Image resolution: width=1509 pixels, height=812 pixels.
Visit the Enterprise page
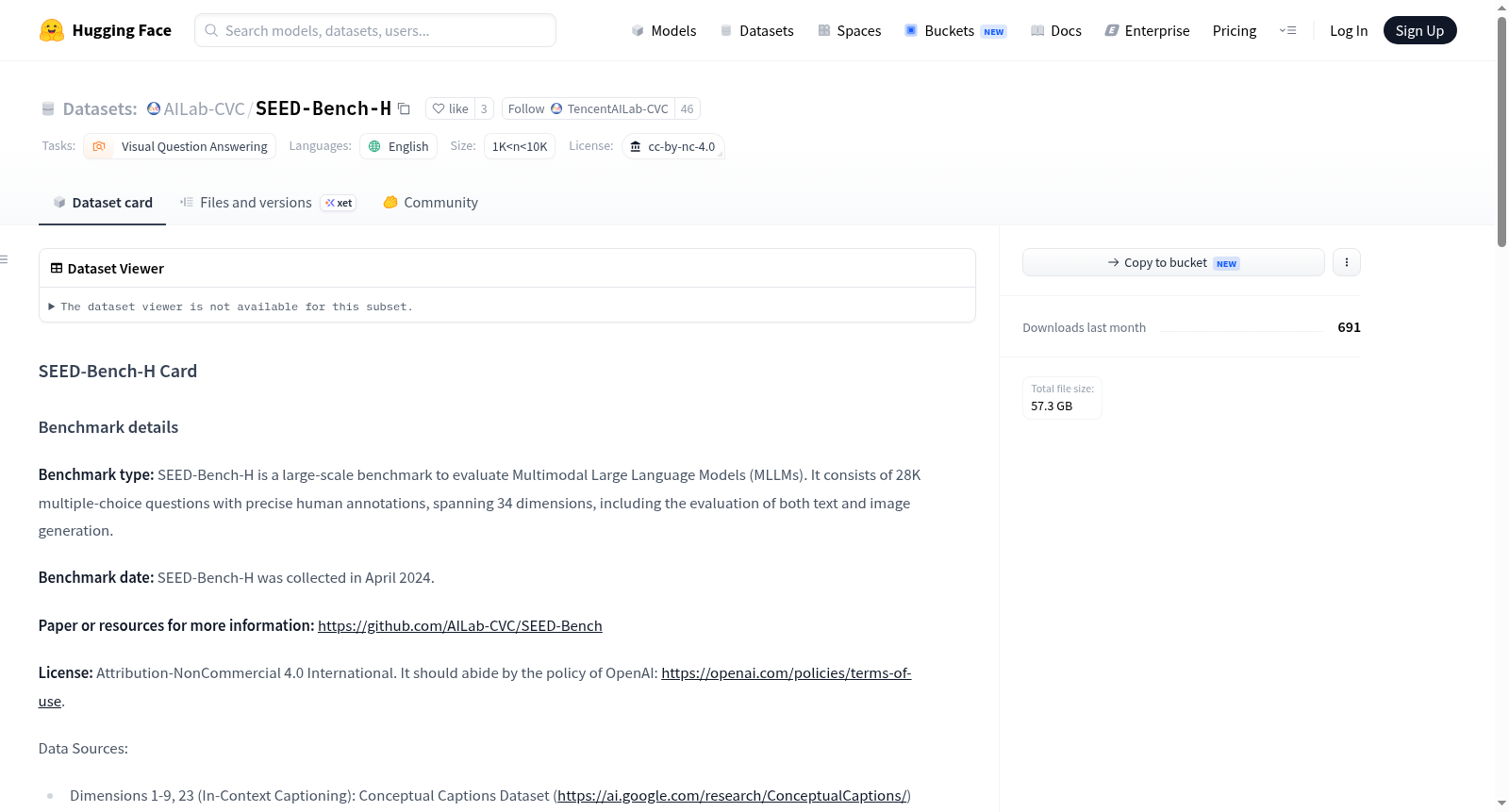pyautogui.click(x=1147, y=30)
